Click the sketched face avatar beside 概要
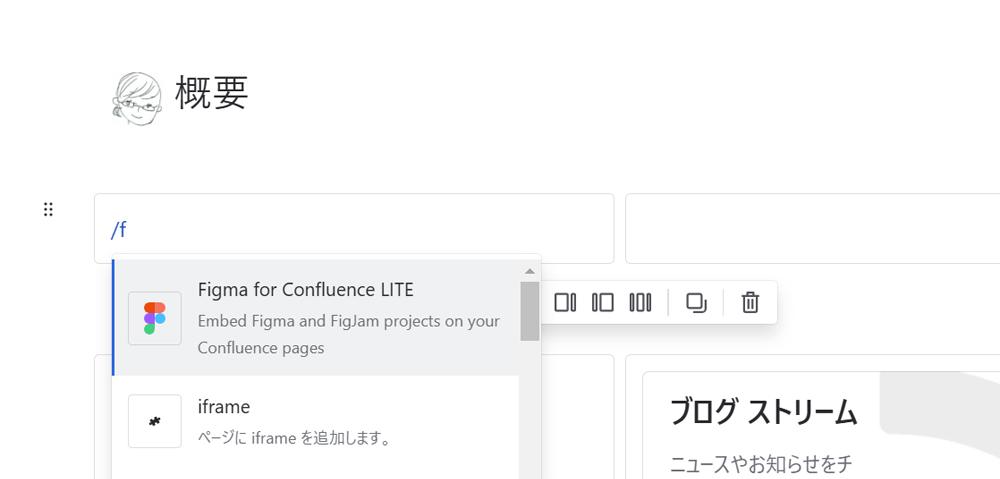The height and width of the screenshot is (479, 1000). coord(137,98)
